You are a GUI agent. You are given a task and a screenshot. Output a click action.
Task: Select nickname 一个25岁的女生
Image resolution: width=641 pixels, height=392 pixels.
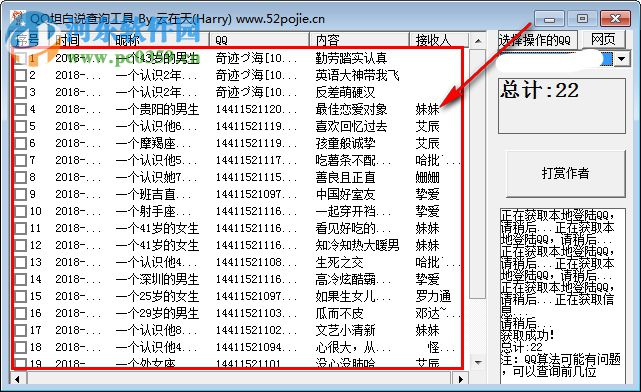157,296
